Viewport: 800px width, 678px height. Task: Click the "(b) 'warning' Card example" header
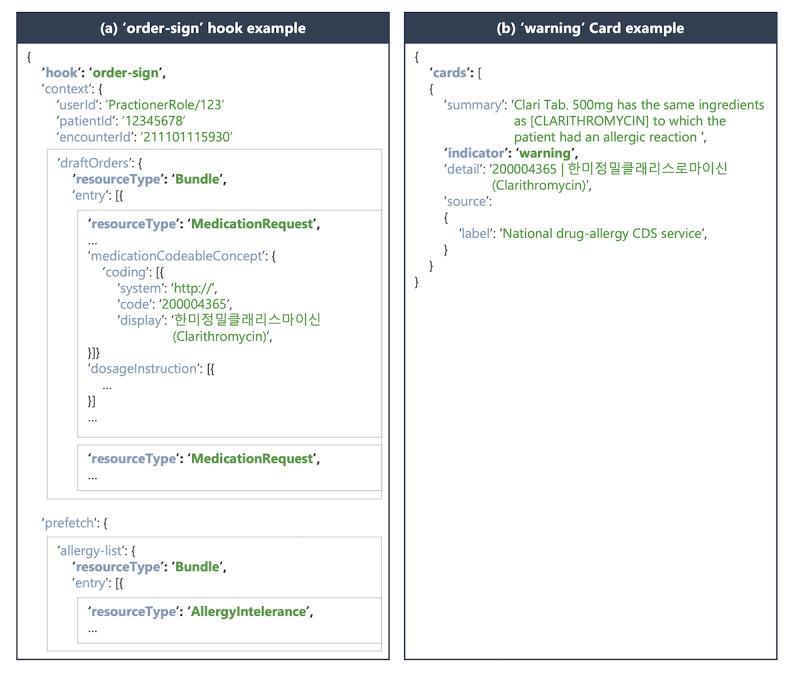point(590,28)
